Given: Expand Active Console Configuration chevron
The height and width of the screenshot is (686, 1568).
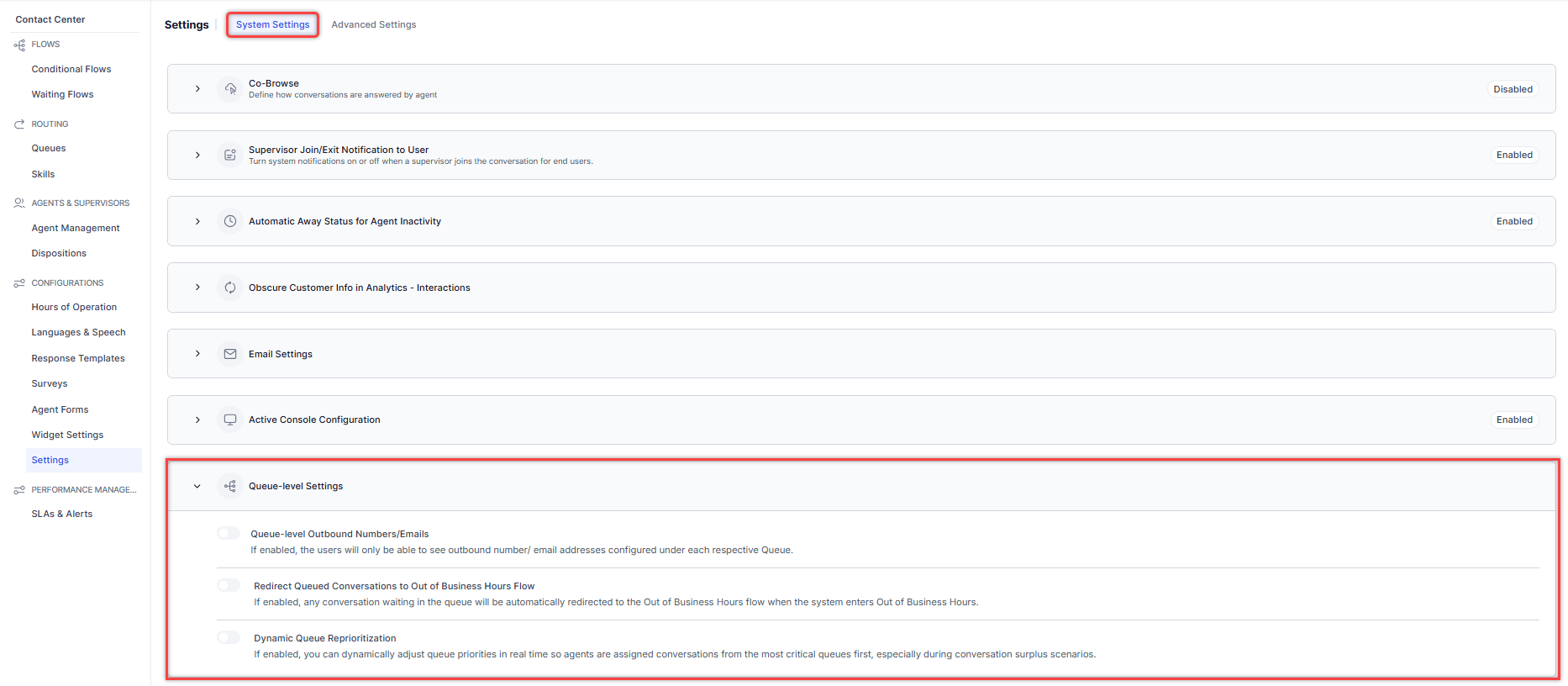Looking at the screenshot, I should pos(197,420).
